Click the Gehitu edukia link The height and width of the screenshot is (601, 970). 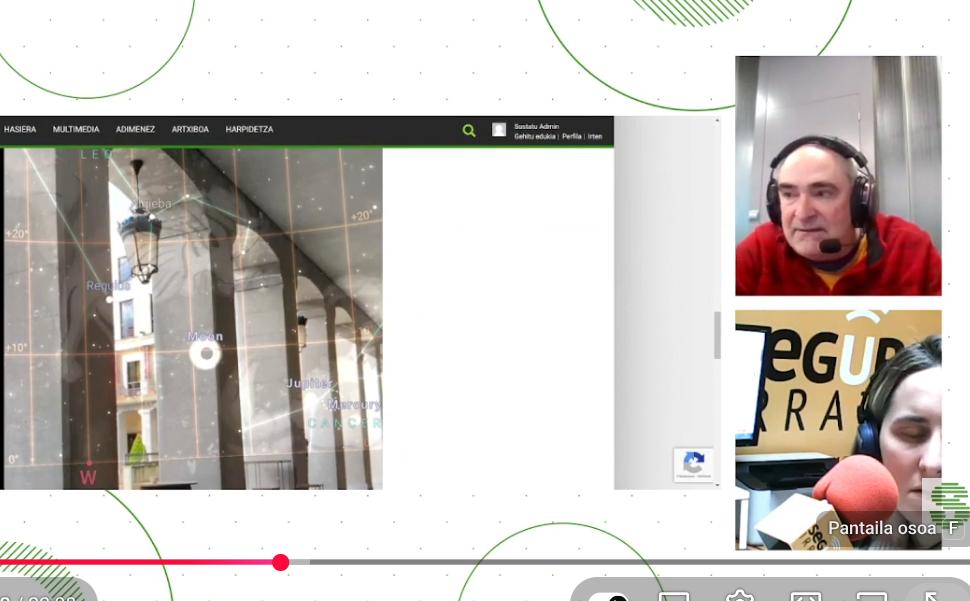[535, 136]
